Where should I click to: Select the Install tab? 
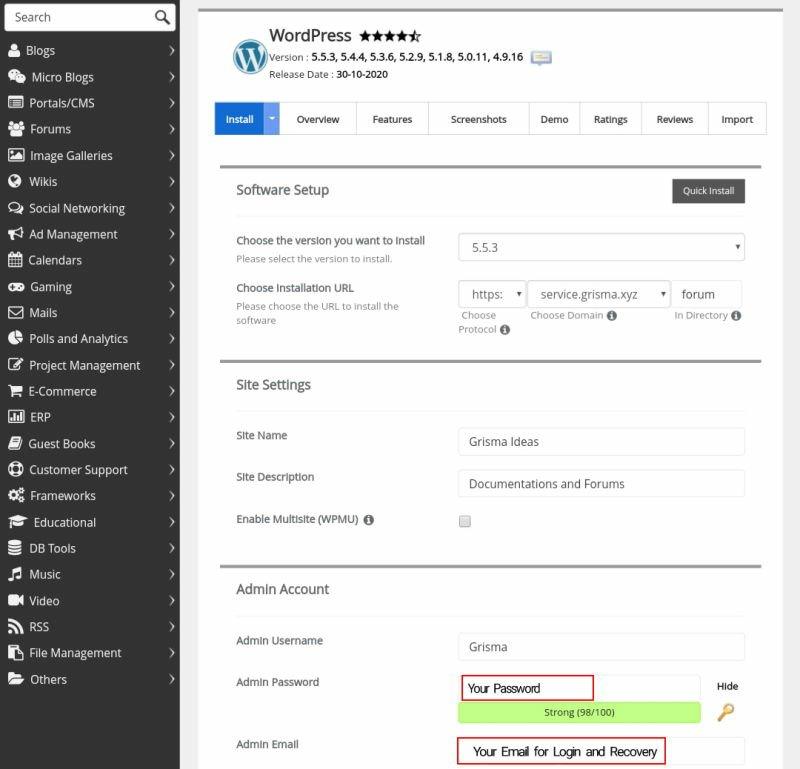click(239, 118)
